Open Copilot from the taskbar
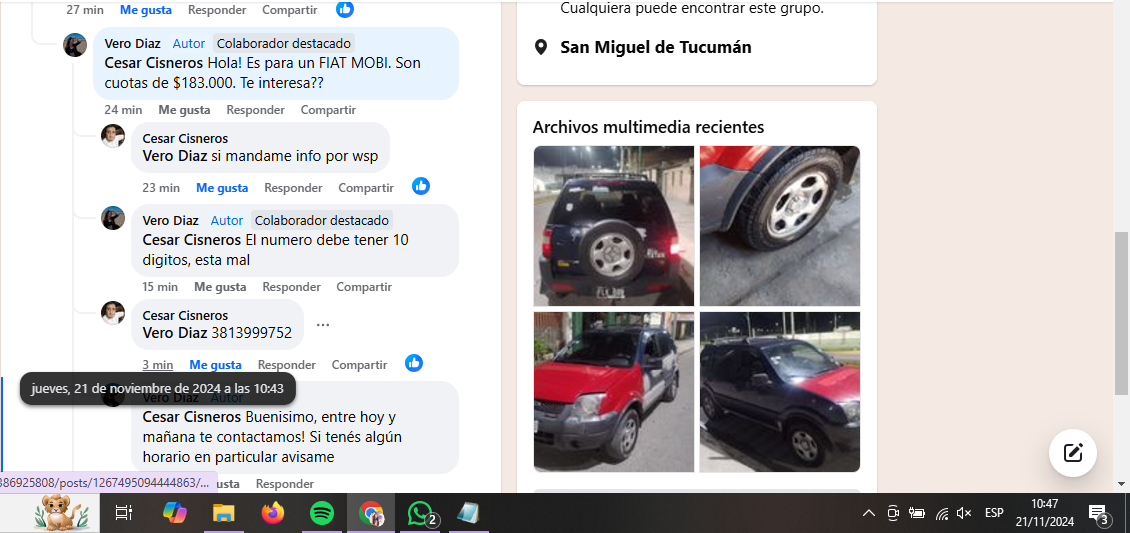The image size is (1130, 533). click(175, 513)
